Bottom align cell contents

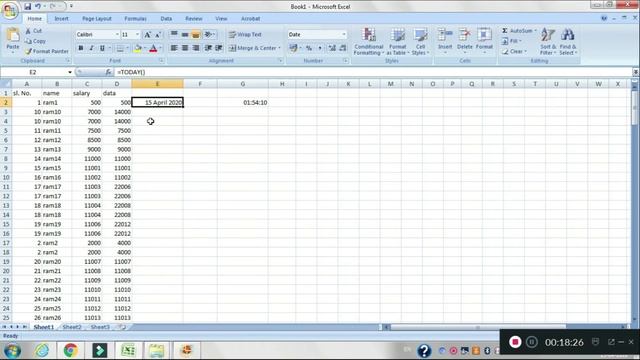tap(196, 35)
